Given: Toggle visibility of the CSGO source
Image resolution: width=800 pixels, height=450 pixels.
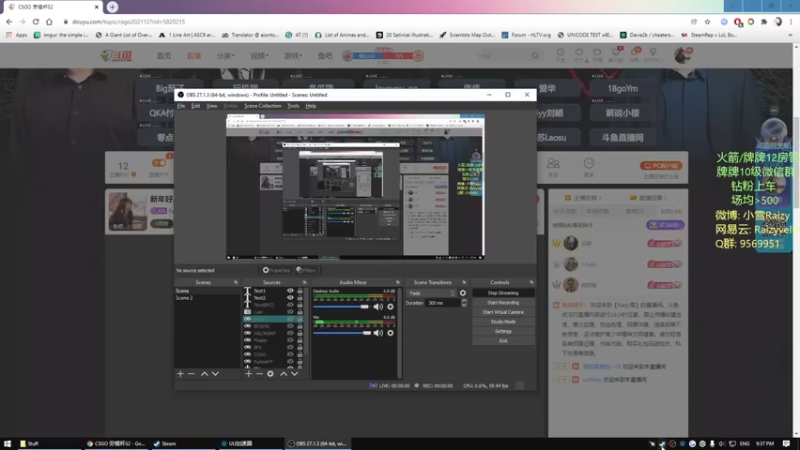Looking at the screenshot, I should (x=290, y=354).
